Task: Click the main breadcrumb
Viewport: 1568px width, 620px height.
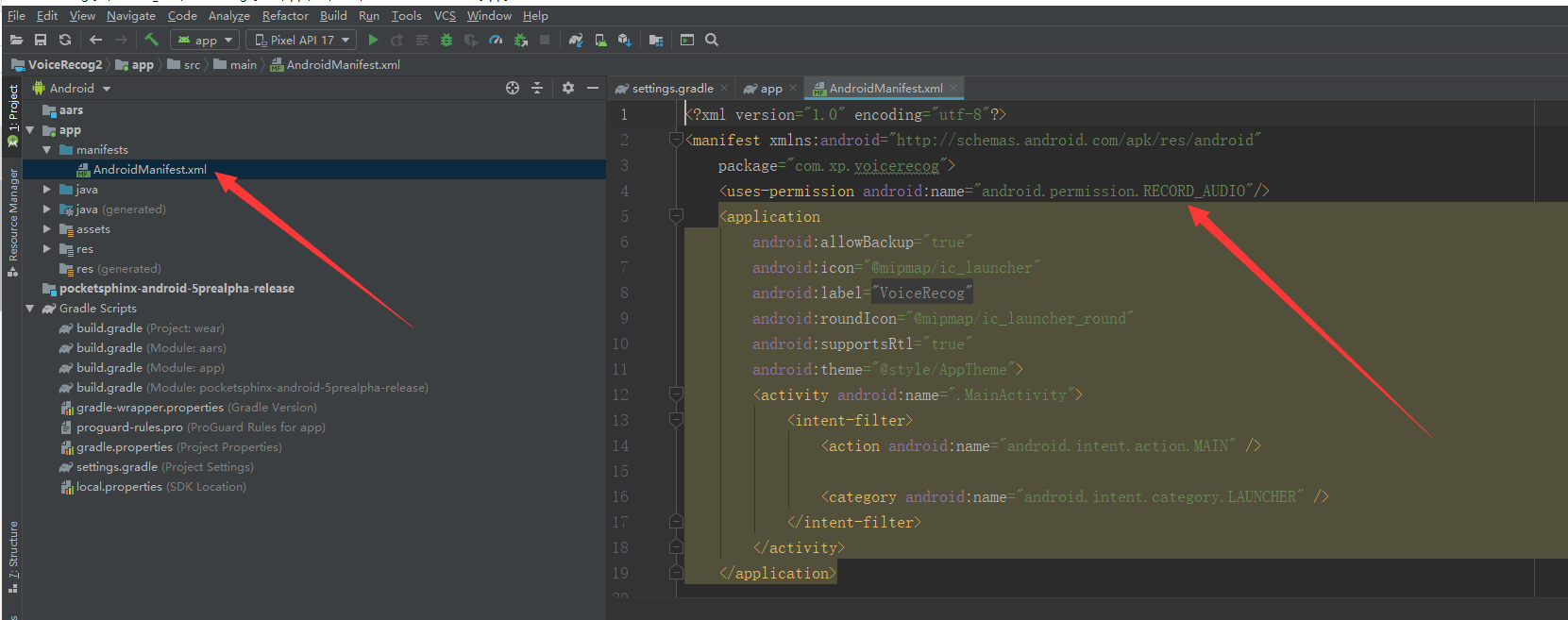Action: [x=235, y=64]
